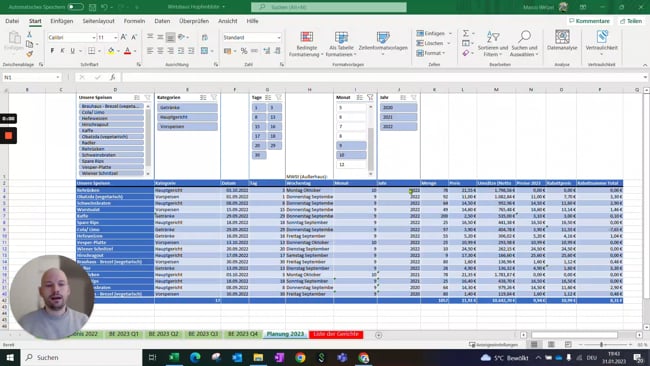
Task: Toggle bold formatting in Schriftart group
Action: point(52,51)
